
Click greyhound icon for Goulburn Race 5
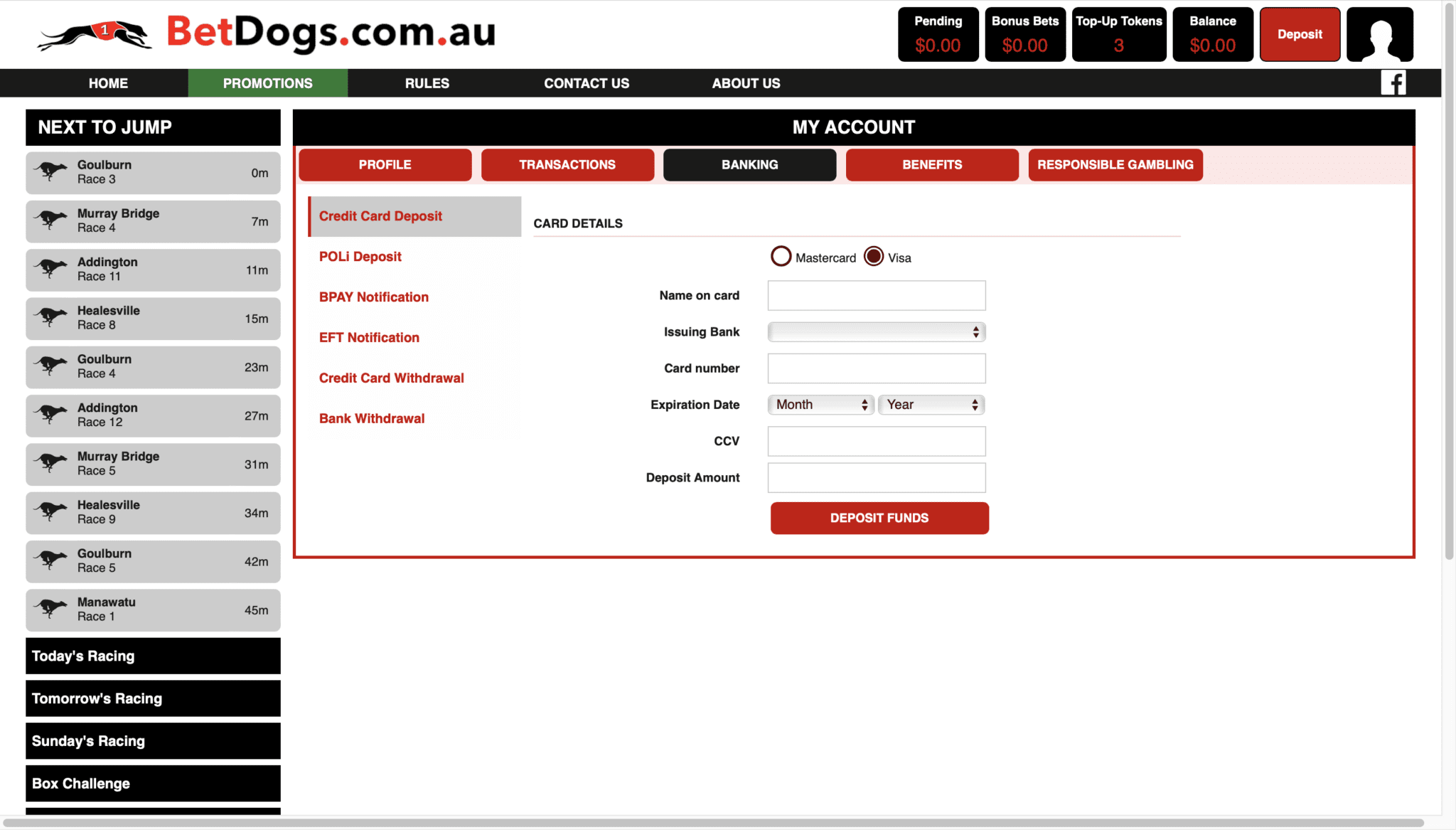(52, 560)
